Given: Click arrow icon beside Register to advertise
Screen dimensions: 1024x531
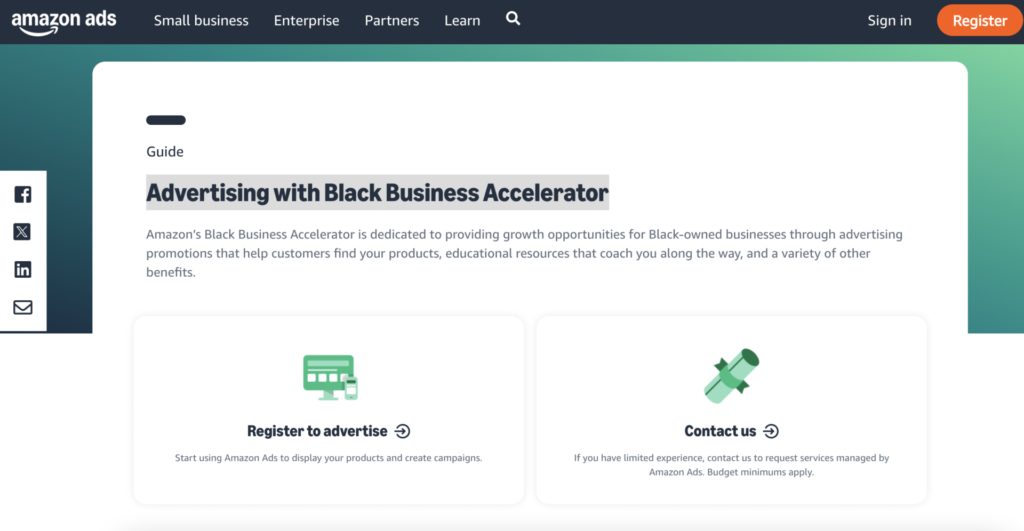Looking at the screenshot, I should [x=402, y=431].
